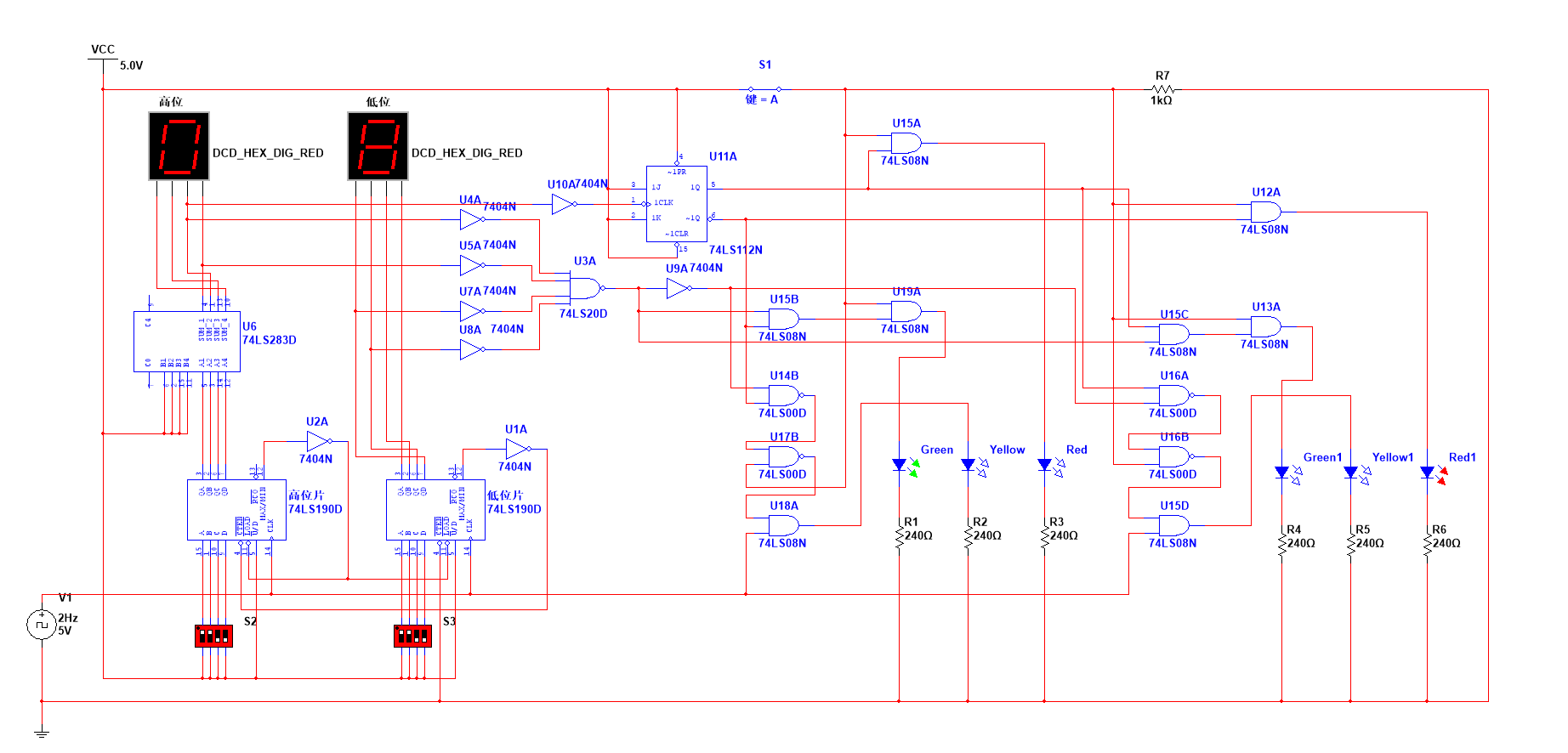Select the low-digit 74LS190D counter chip
This screenshot has height=753, width=1568.
[x=435, y=510]
